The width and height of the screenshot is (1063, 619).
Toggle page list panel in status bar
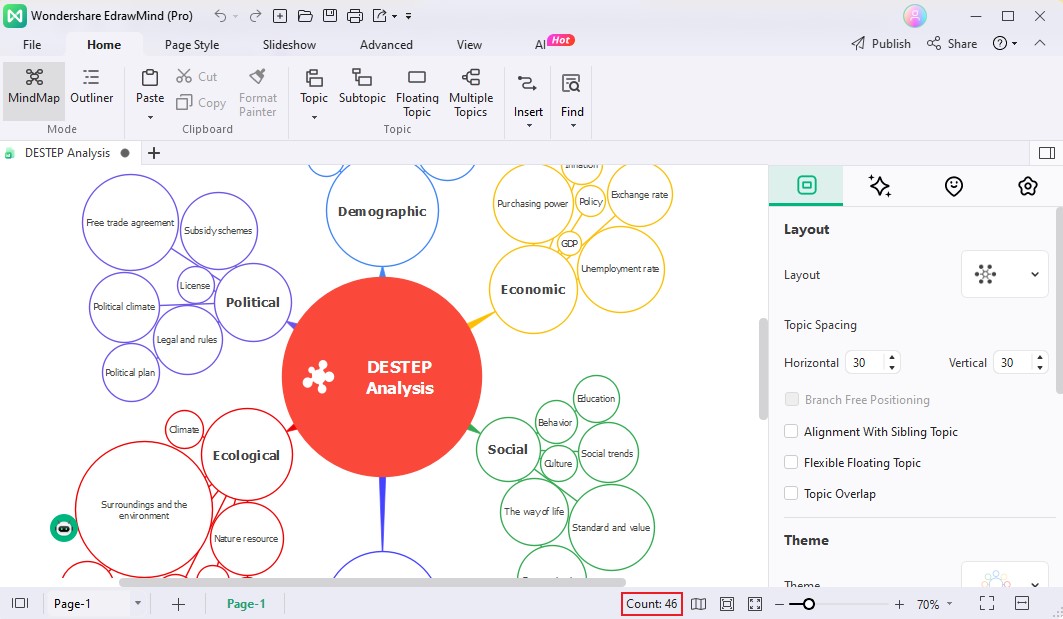tap(20, 603)
